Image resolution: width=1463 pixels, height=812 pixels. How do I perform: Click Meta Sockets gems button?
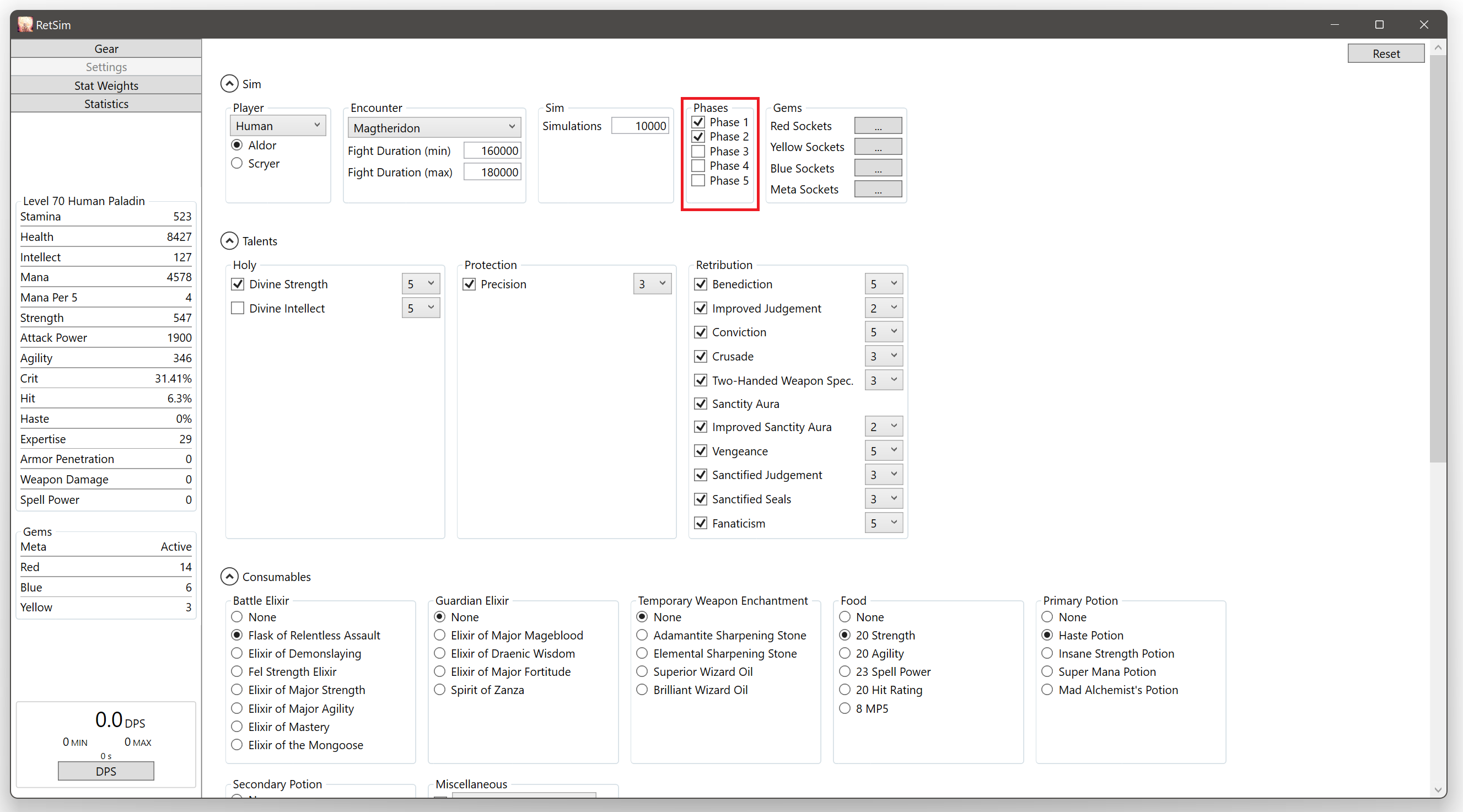click(878, 189)
